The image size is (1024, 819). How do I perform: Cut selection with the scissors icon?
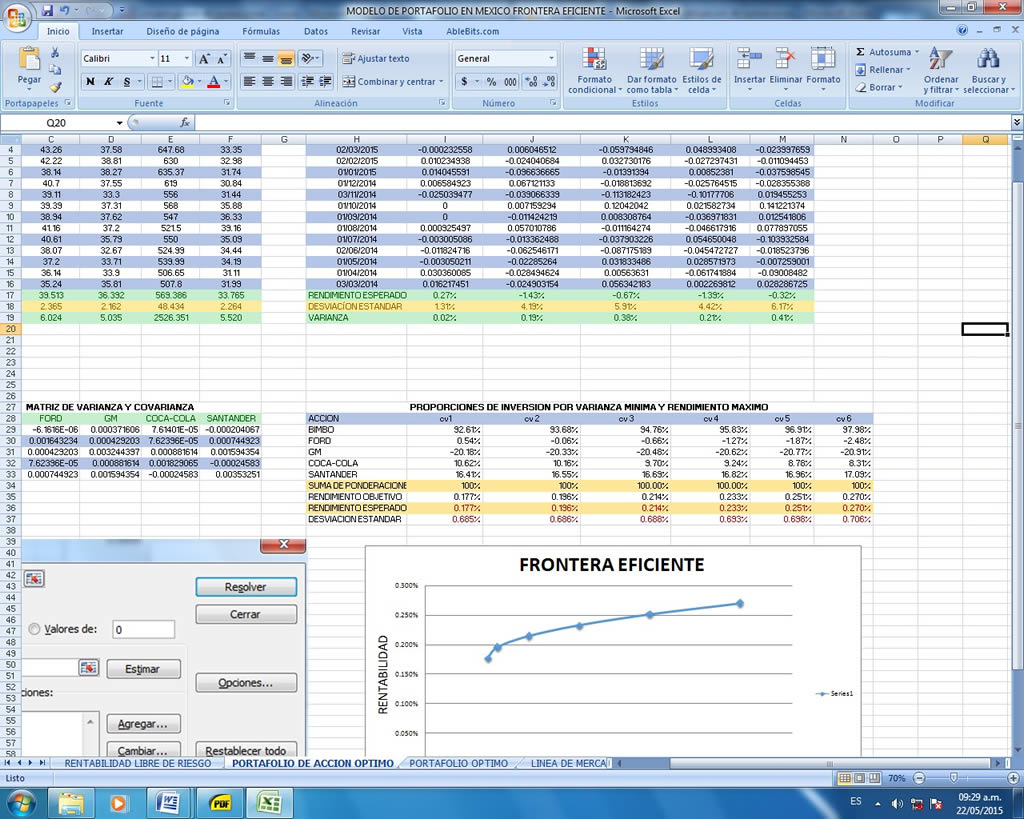pyautogui.click(x=55, y=53)
